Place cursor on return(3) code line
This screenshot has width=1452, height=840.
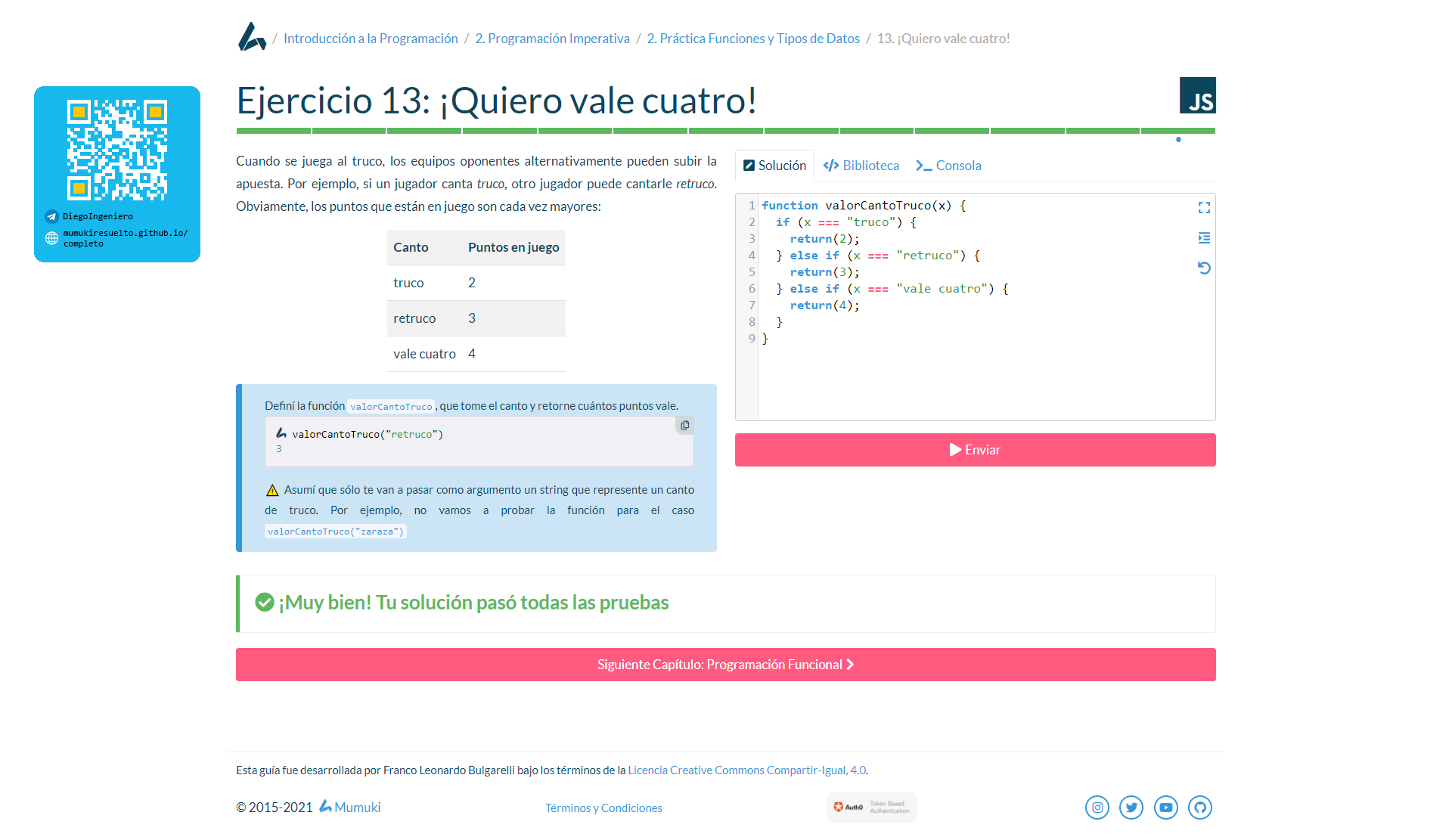click(824, 272)
